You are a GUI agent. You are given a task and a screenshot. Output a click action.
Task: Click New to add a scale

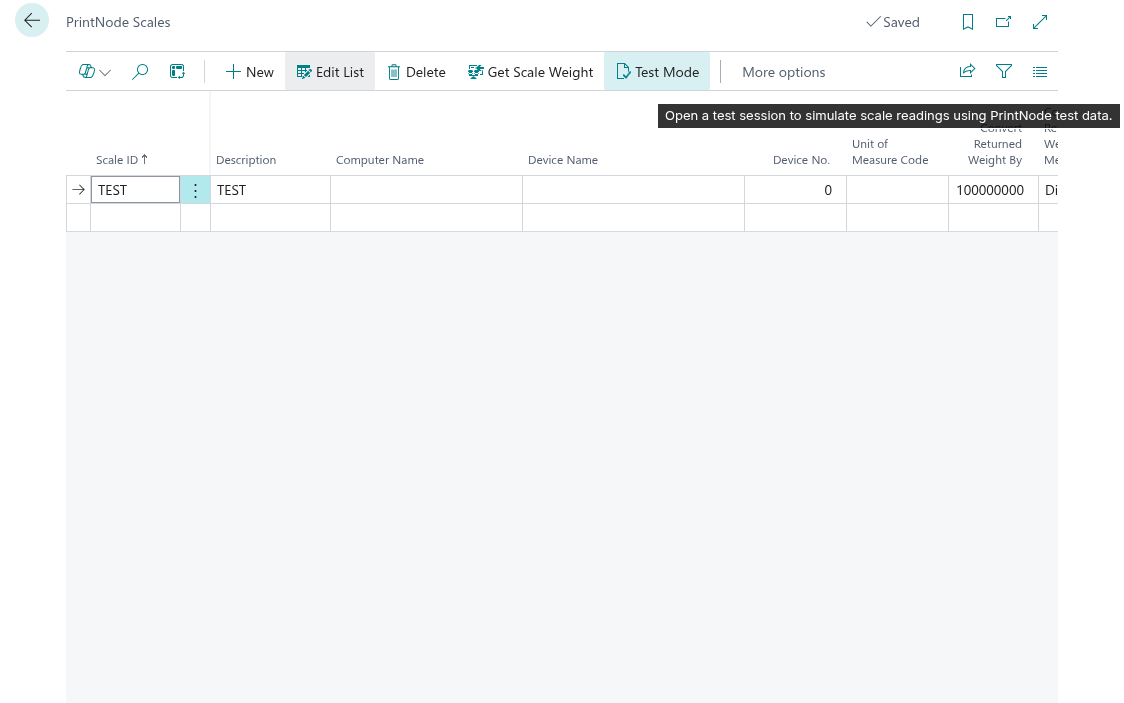coord(249,72)
